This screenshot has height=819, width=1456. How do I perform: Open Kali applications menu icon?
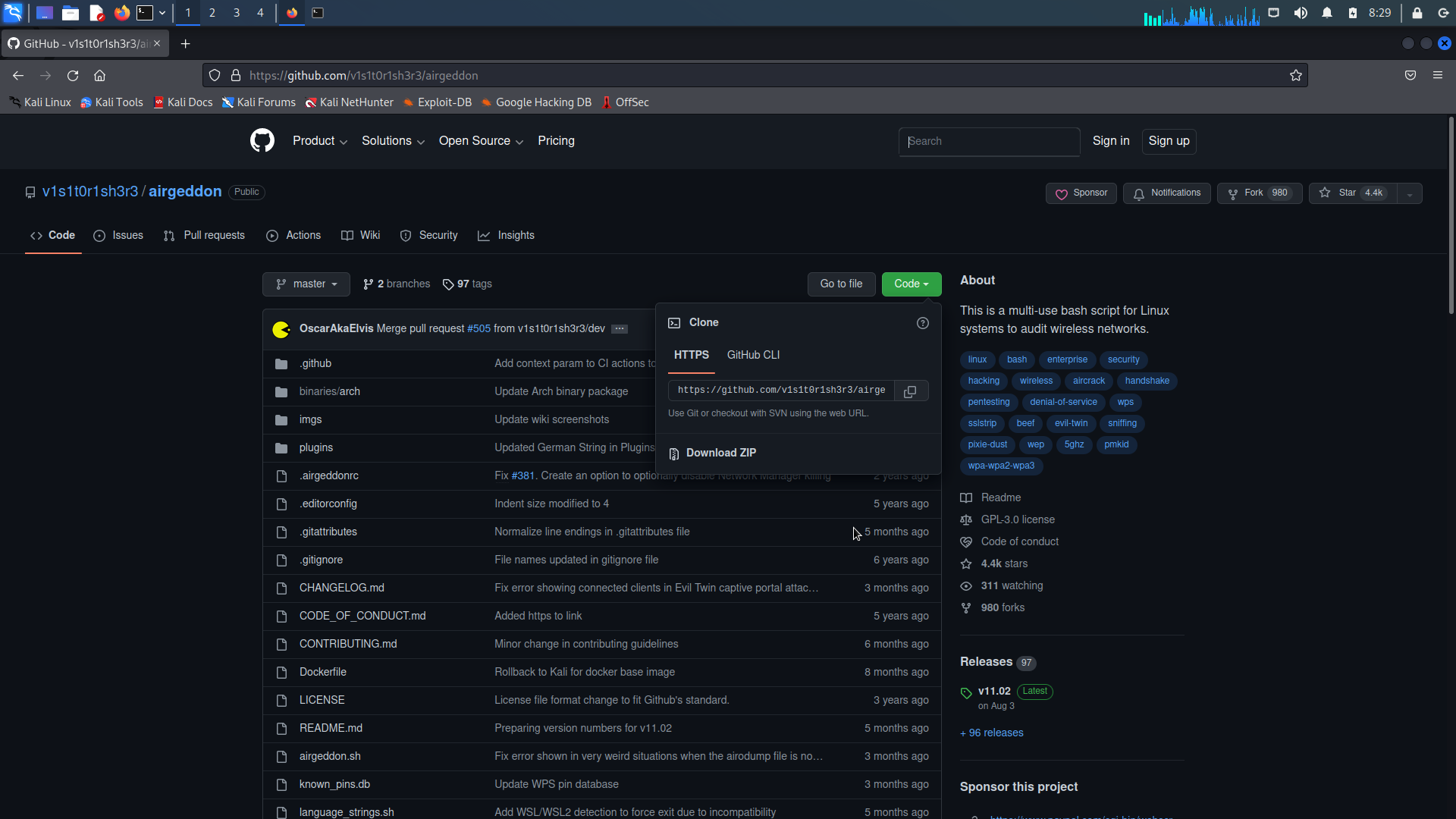click(14, 12)
